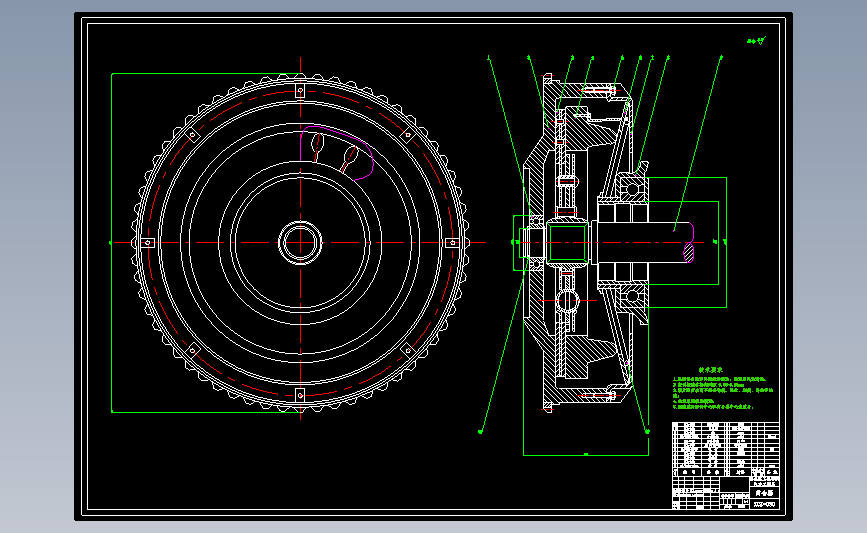Pick the bolt hole on gear's left side

click(148, 243)
